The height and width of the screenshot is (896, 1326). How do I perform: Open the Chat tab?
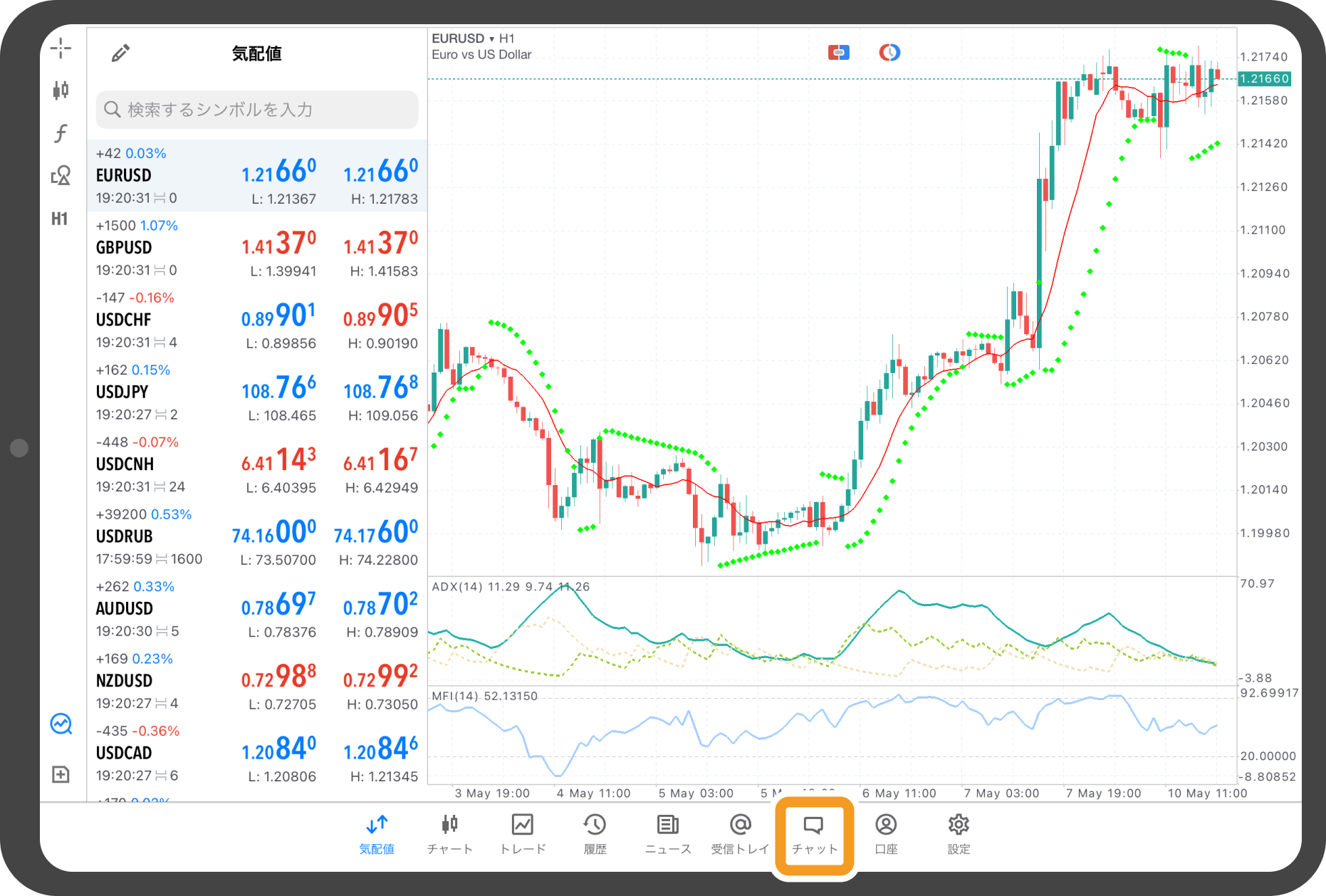(x=814, y=835)
